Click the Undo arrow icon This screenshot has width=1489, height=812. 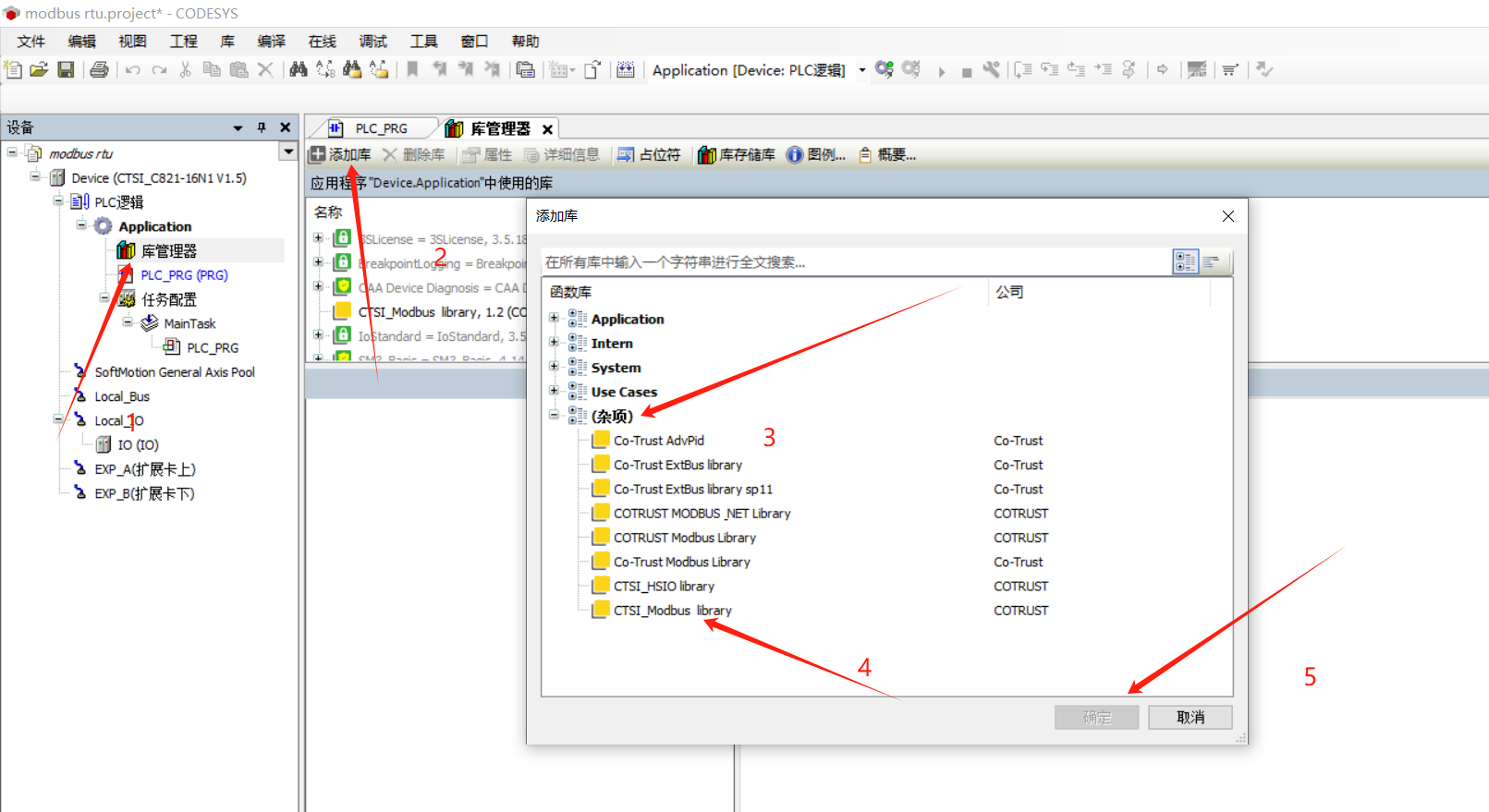click(x=133, y=69)
